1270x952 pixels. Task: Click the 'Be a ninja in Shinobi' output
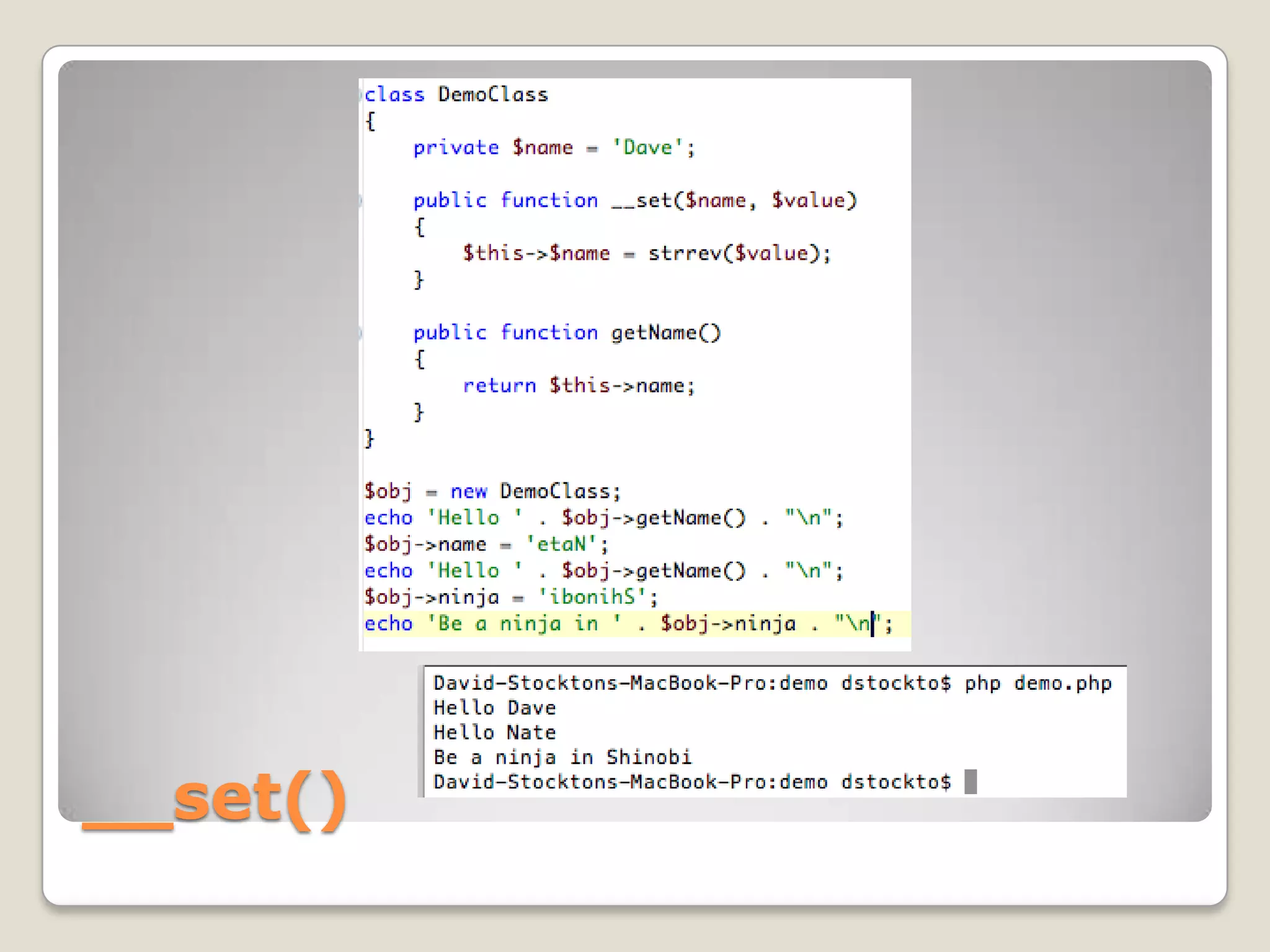click(562, 757)
